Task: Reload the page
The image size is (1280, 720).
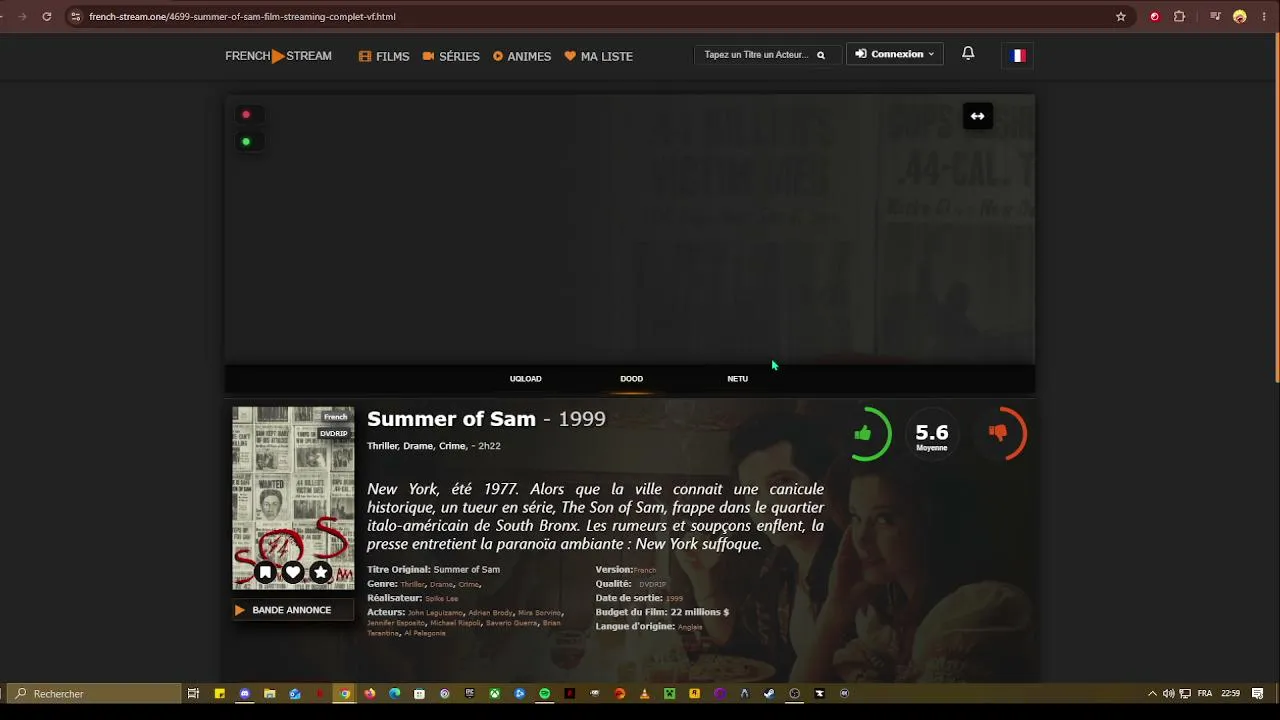Action: click(47, 17)
